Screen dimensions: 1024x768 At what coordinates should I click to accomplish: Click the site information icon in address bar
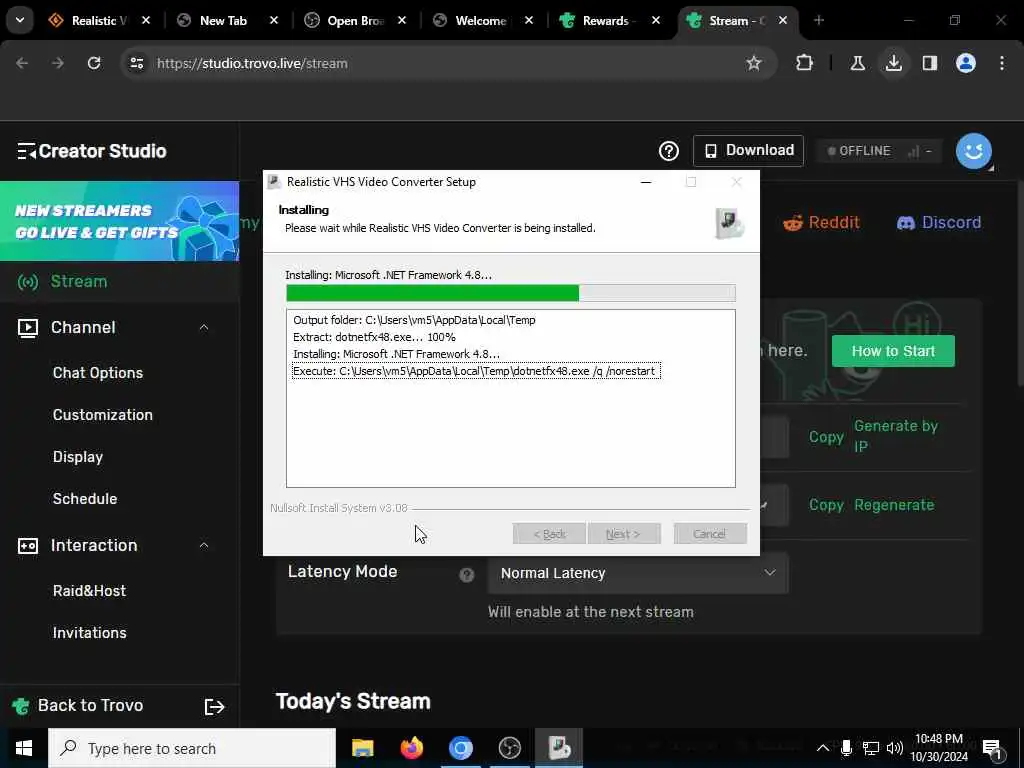tap(136, 63)
